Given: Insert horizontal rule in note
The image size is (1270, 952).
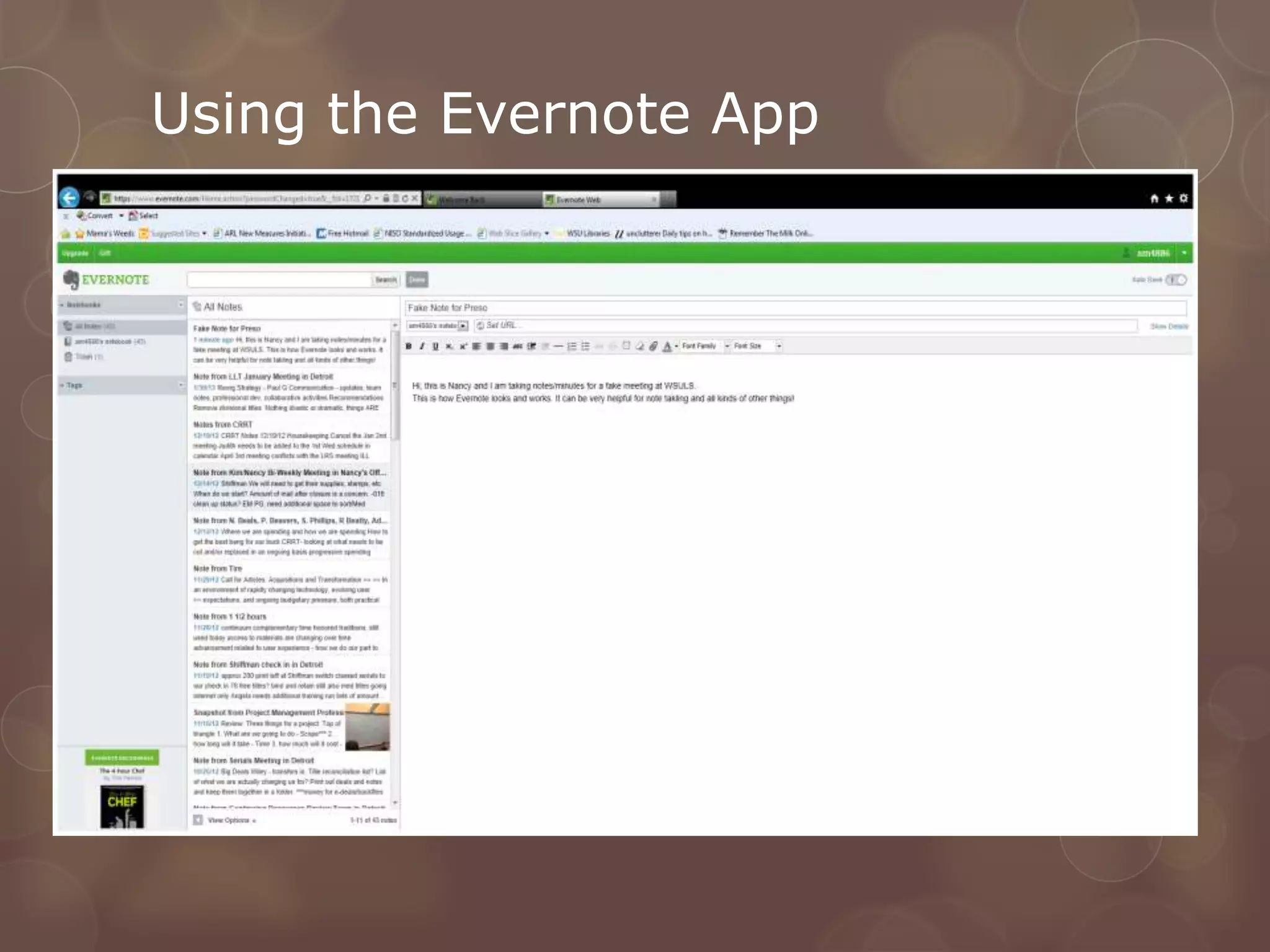Looking at the screenshot, I should (x=558, y=346).
